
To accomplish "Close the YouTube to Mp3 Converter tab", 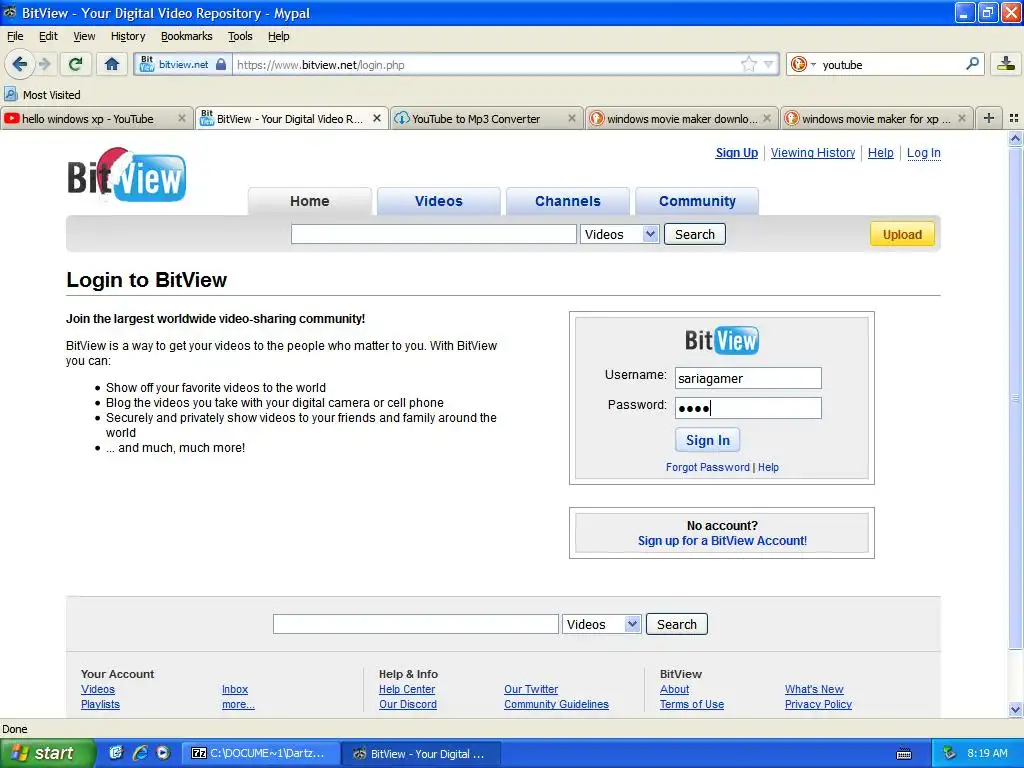I will click(x=572, y=118).
